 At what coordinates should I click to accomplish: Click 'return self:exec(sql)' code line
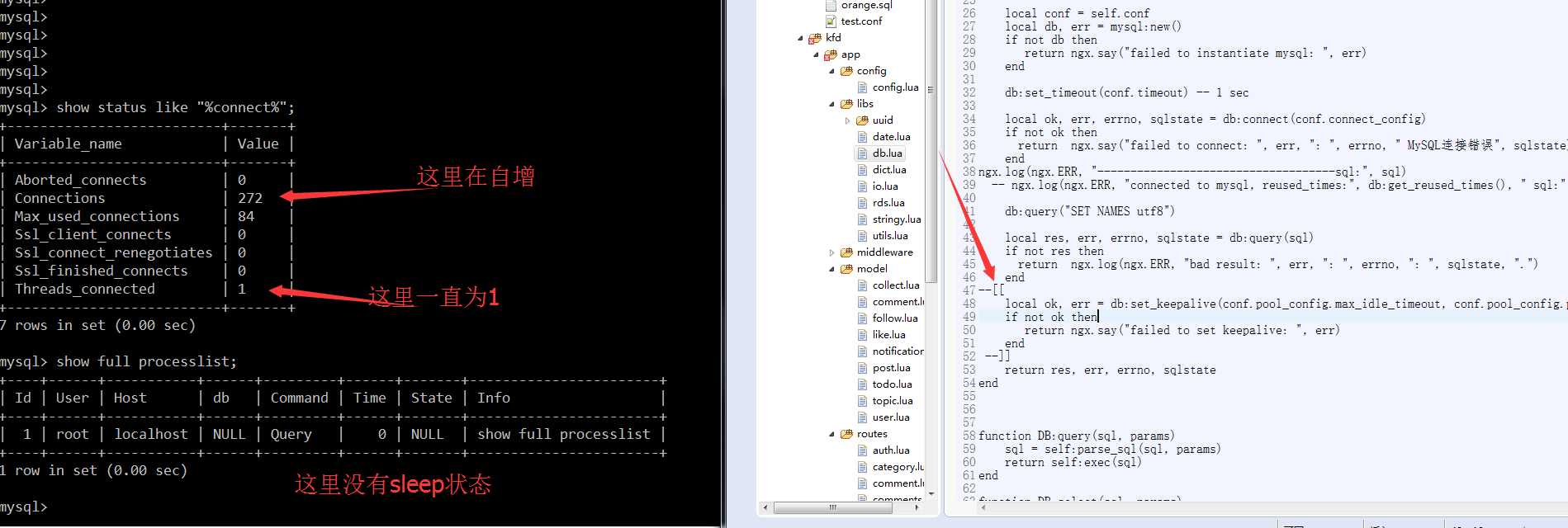click(1073, 462)
